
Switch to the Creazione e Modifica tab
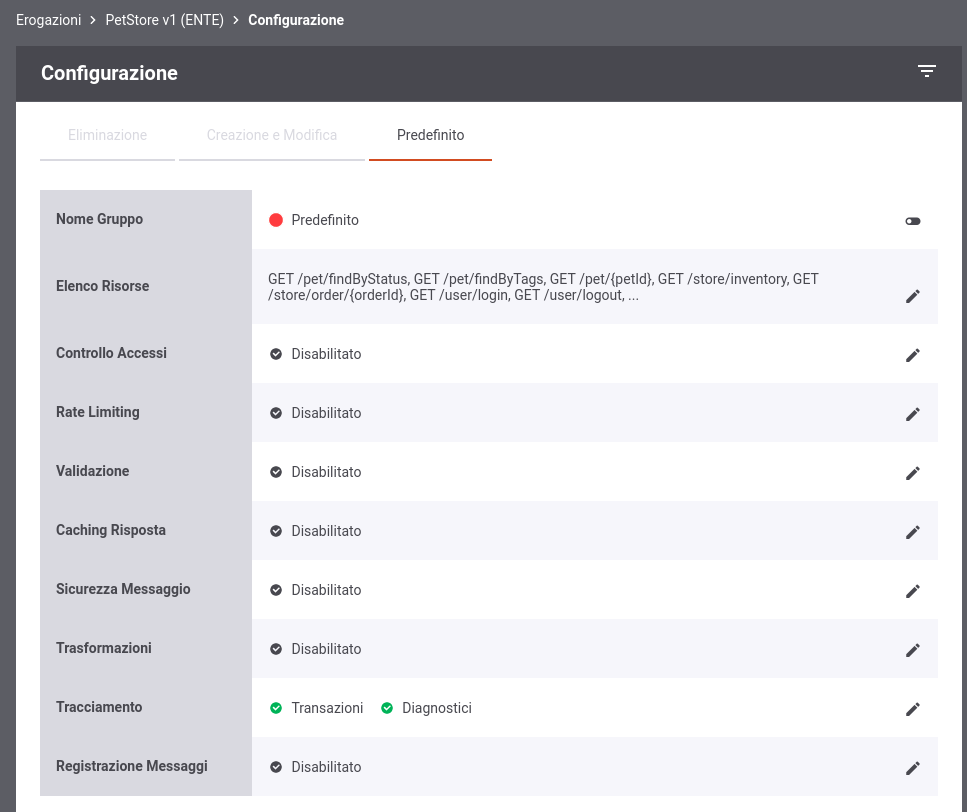tap(272, 135)
